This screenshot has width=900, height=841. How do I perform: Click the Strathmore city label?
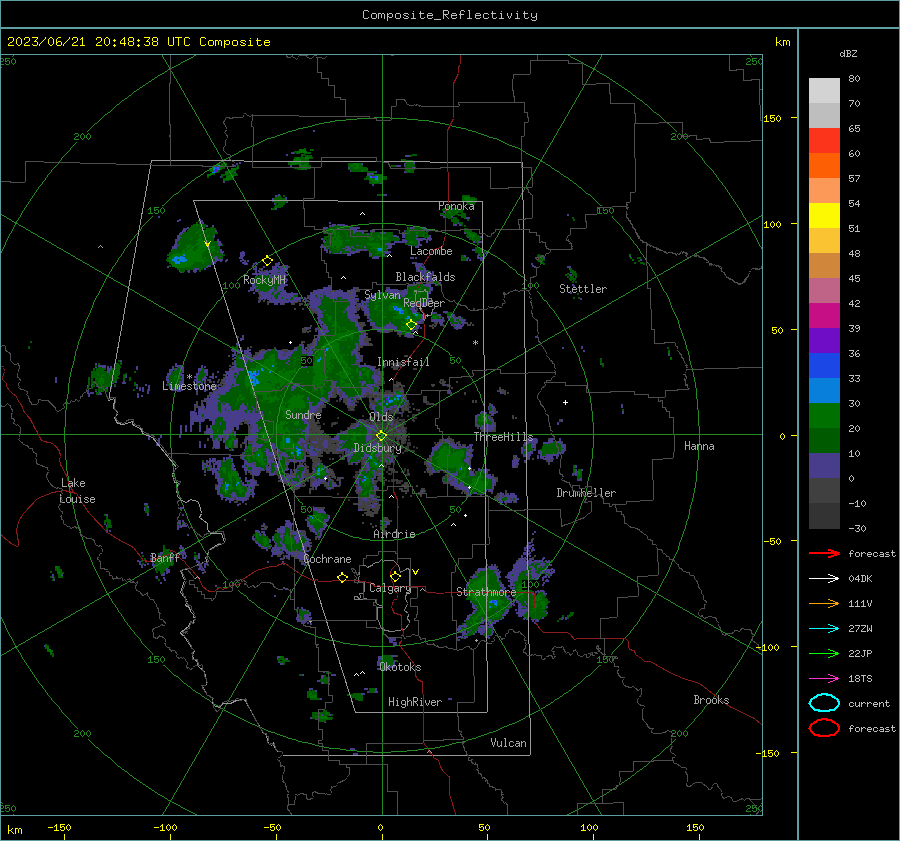486,592
